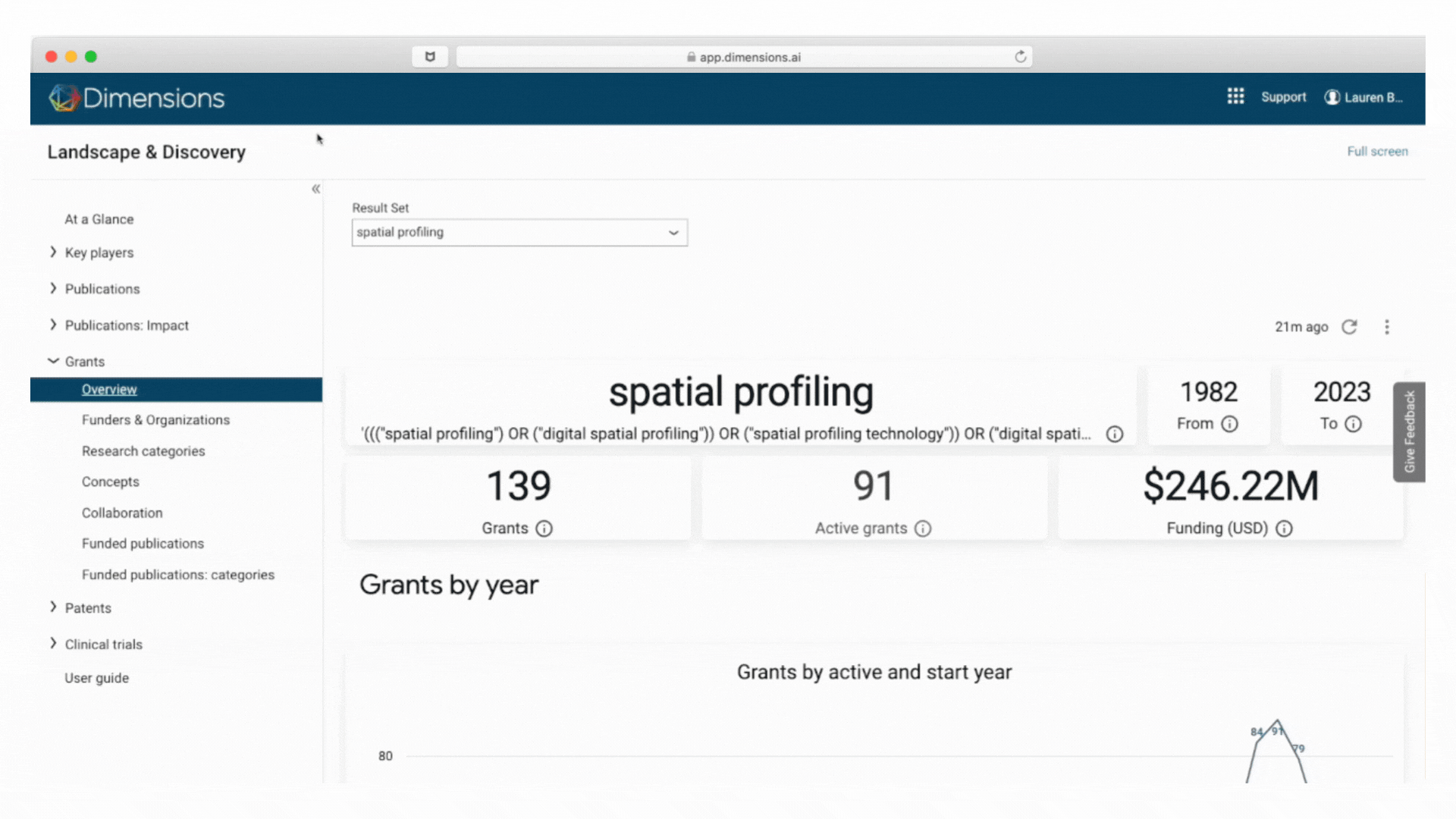
Task: Click info icon beside Funding (USD)
Action: pyautogui.click(x=1284, y=529)
